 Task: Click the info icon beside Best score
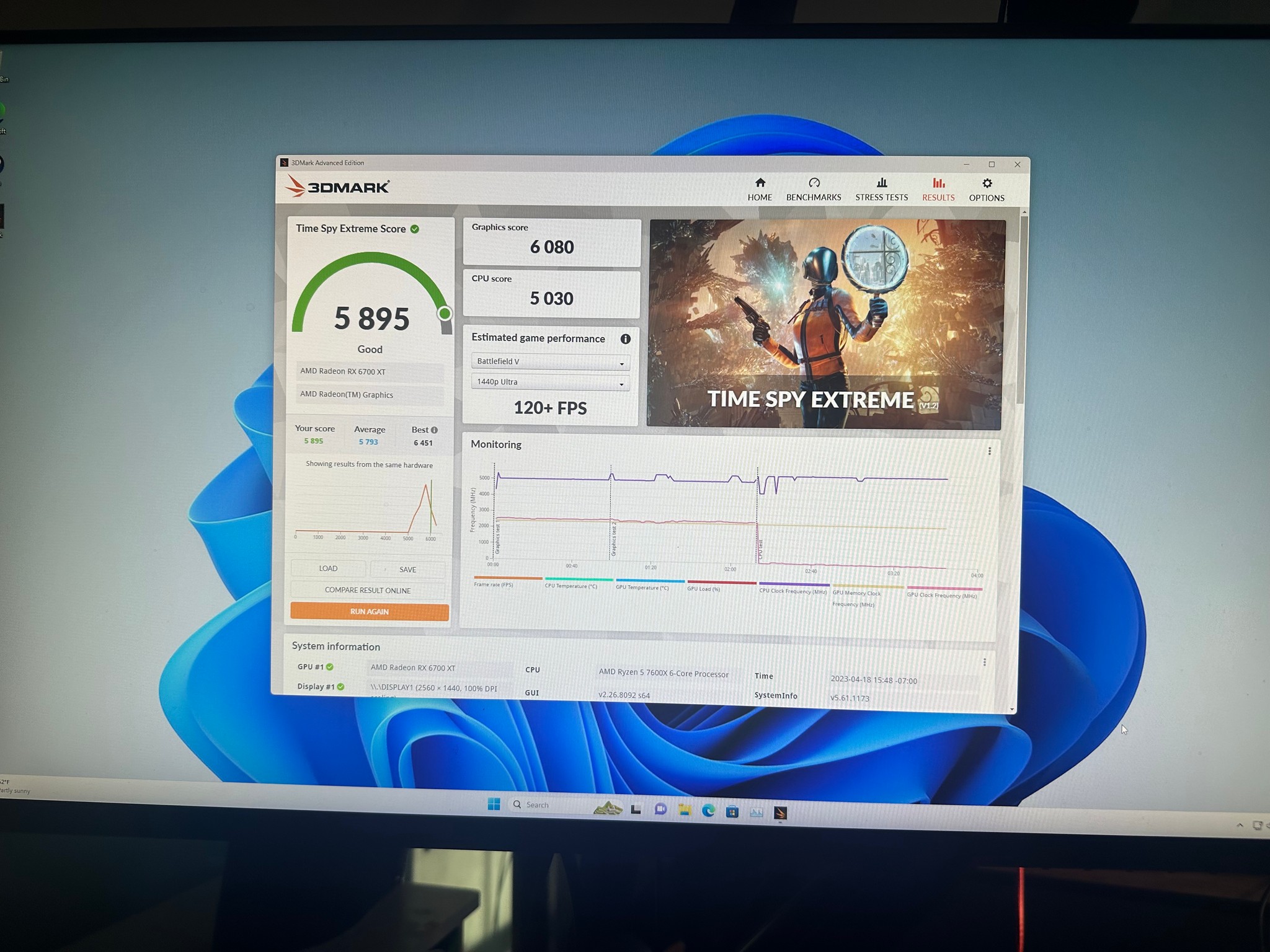[434, 430]
